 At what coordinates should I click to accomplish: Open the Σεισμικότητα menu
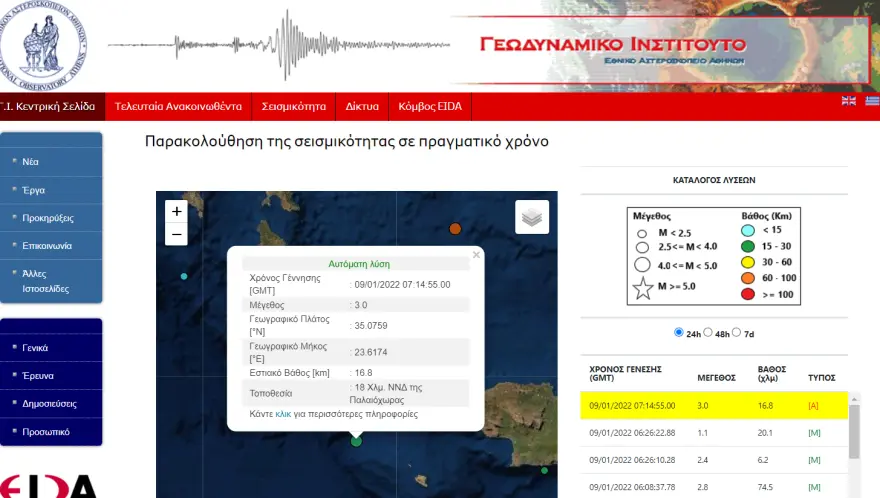click(x=294, y=106)
